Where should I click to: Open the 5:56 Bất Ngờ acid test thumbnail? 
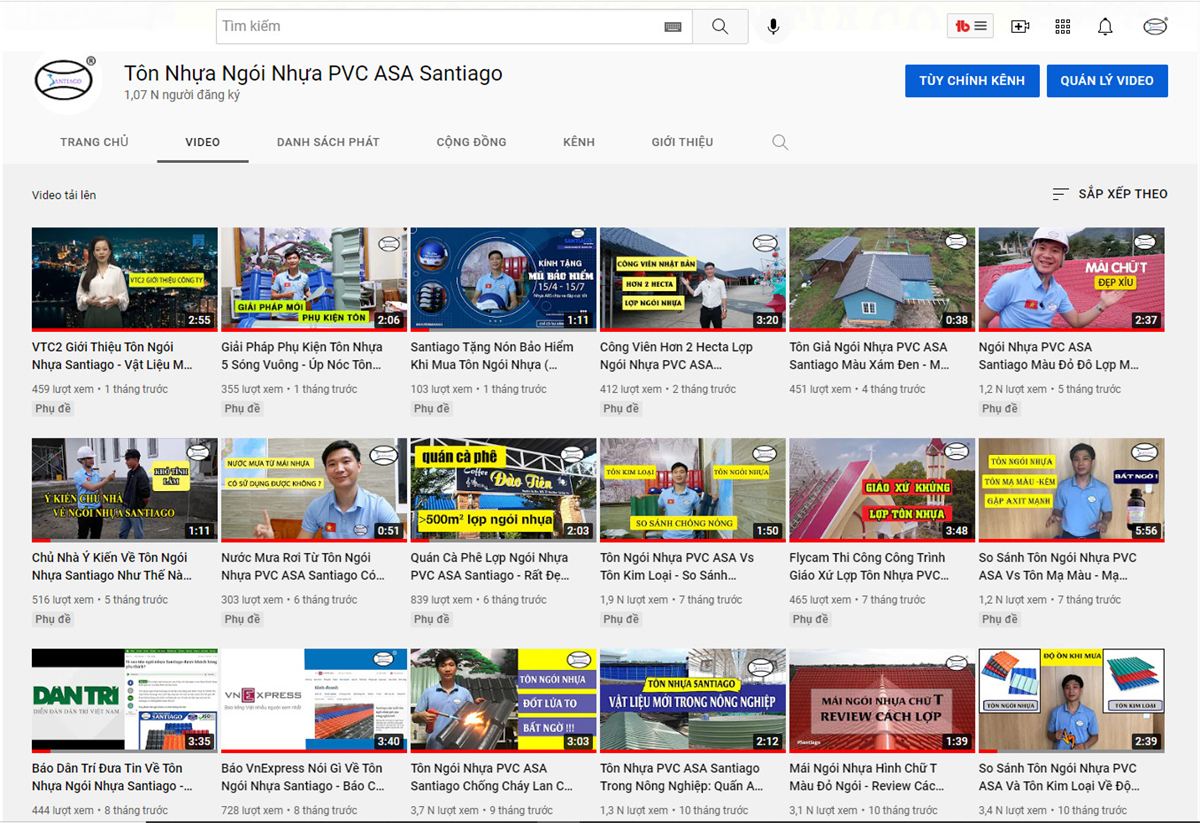pos(1071,490)
